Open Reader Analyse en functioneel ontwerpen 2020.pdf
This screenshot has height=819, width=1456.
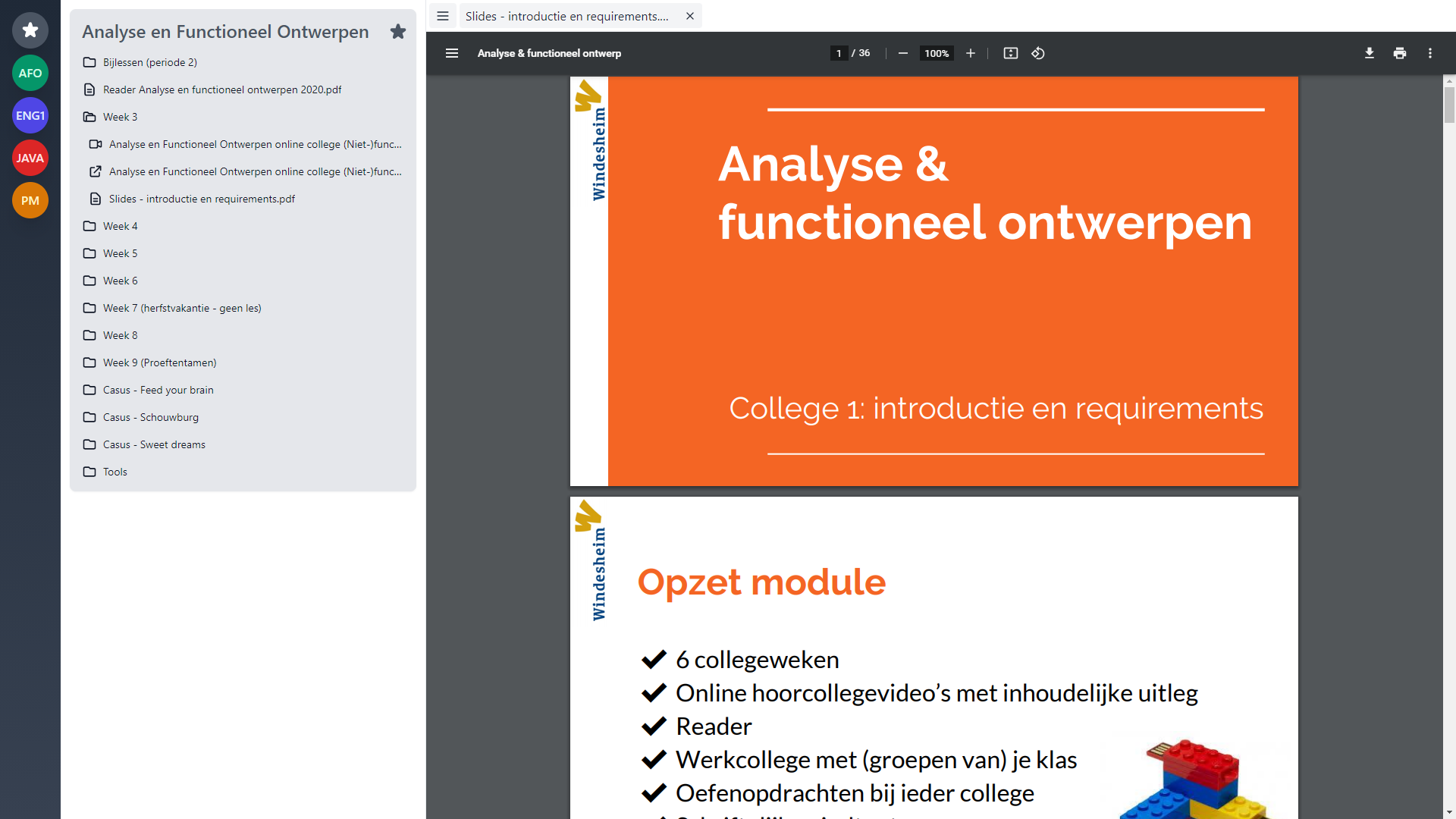tap(243, 89)
